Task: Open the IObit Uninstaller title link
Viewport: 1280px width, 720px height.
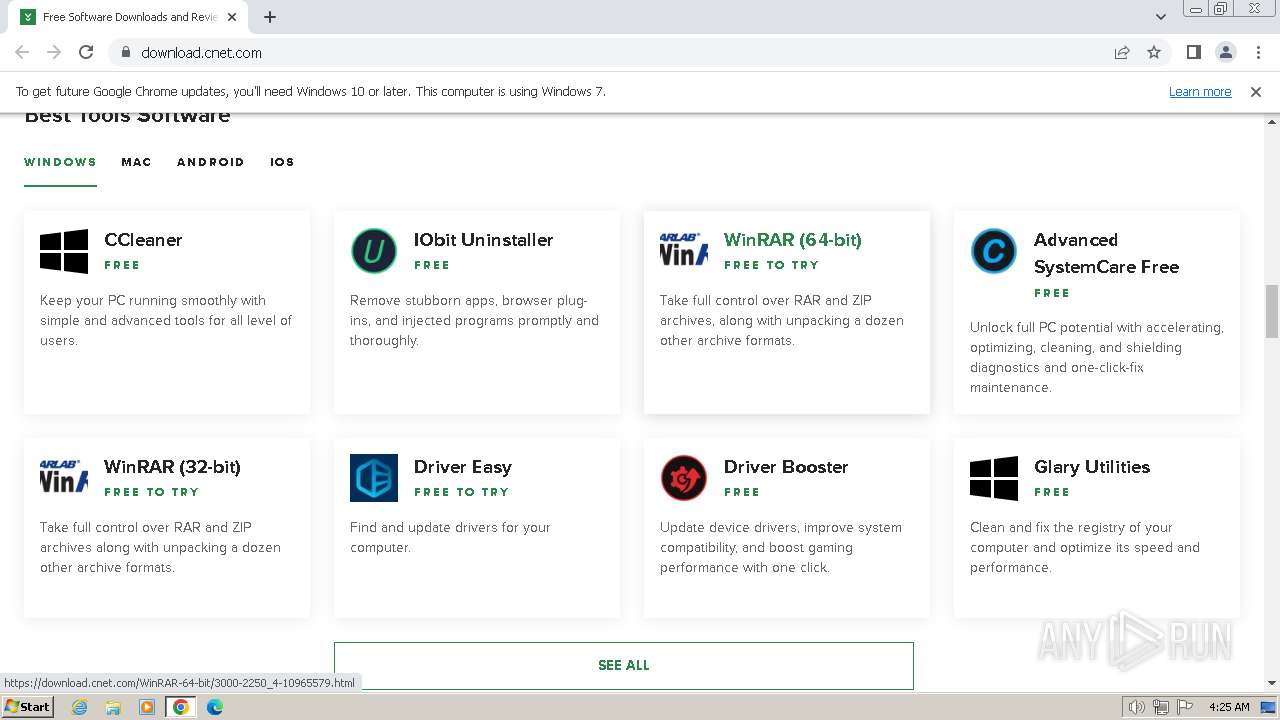Action: point(483,240)
